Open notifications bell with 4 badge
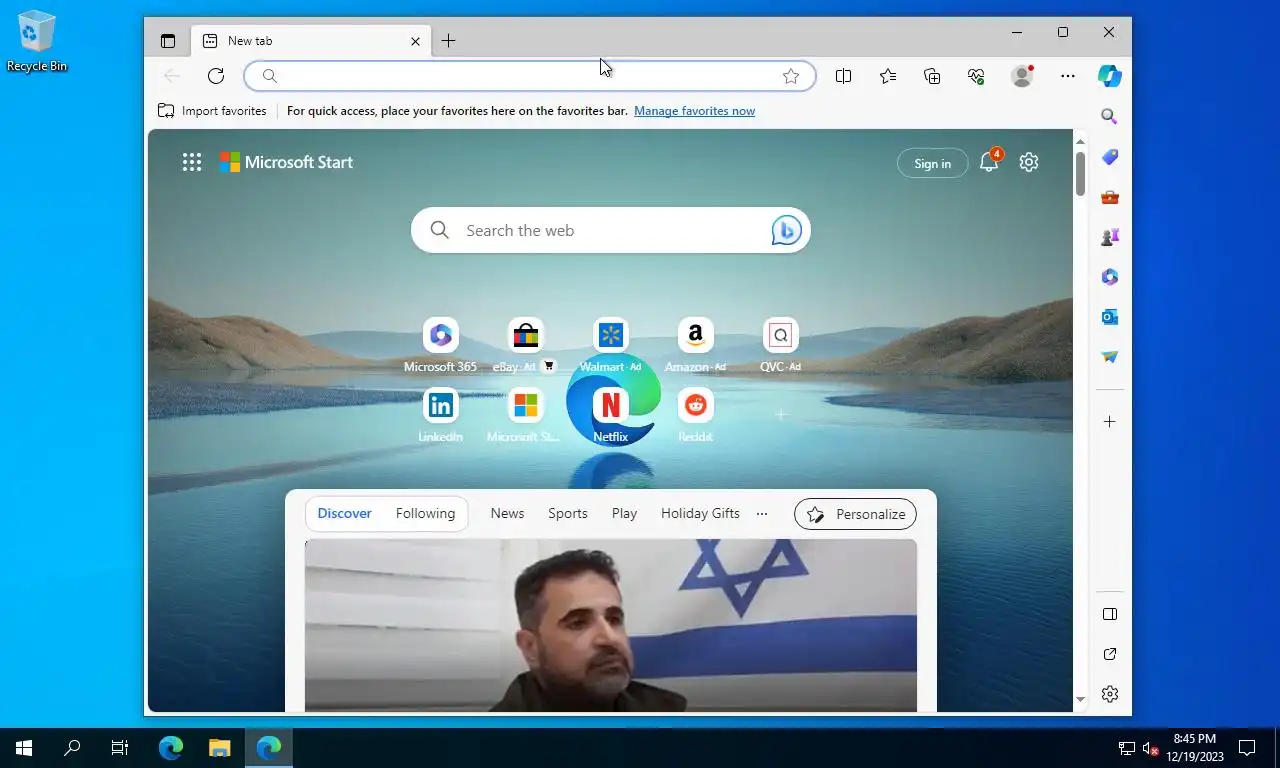The image size is (1280, 768). [x=990, y=161]
